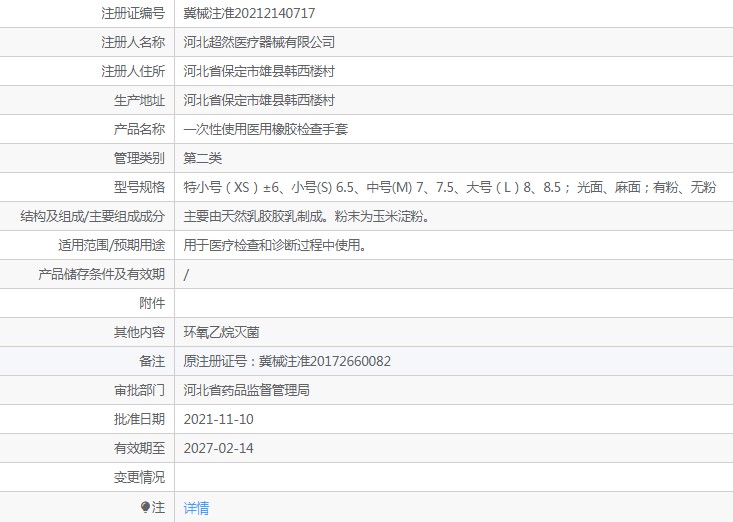This screenshot has width=733, height=522.
Task: Select text 主要由天然乳胶胶乳制成。粉末为玉米淀粉。
Action: pyautogui.click(x=307, y=216)
